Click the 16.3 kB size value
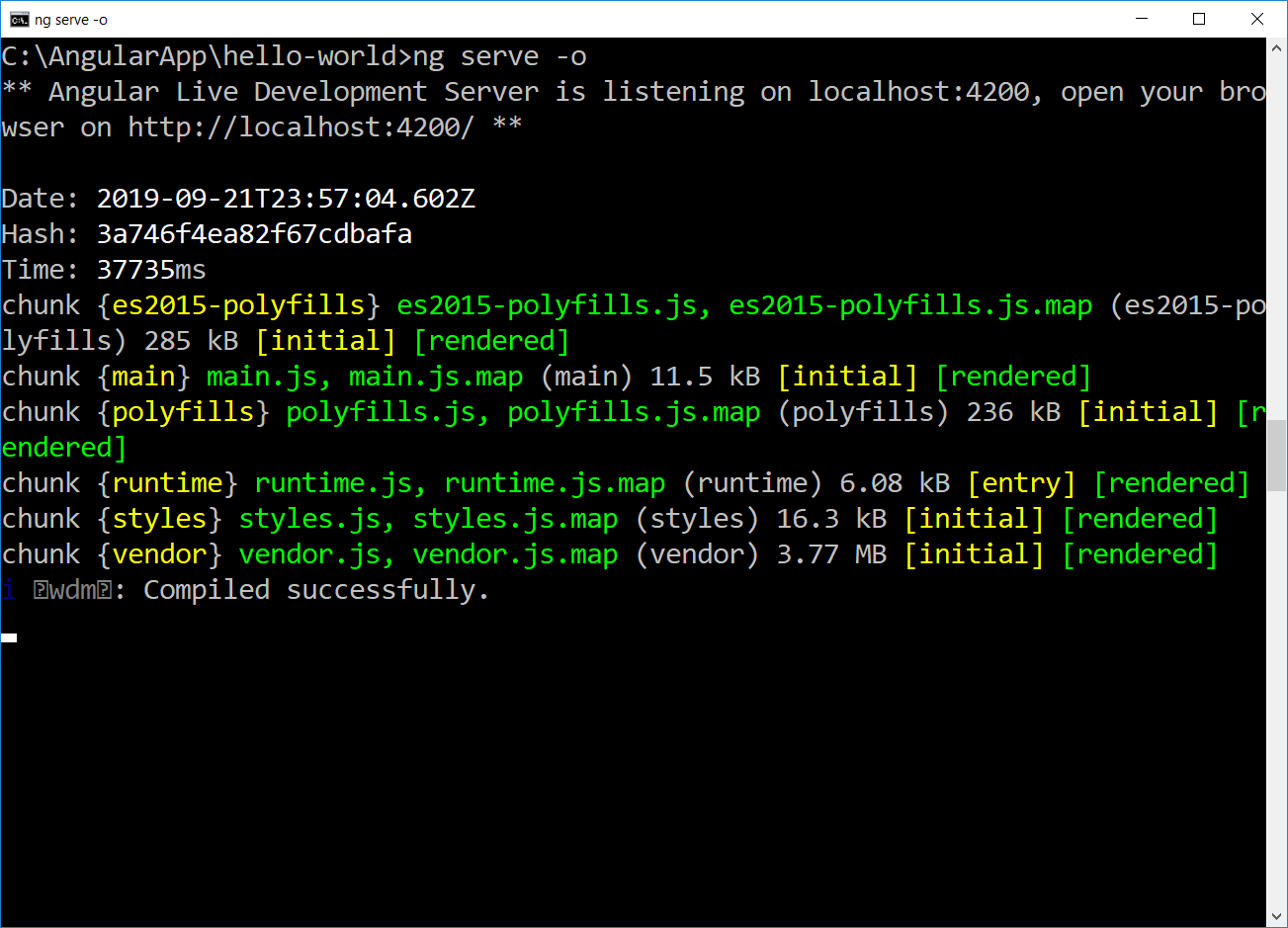Image resolution: width=1288 pixels, height=928 pixels. [x=831, y=519]
